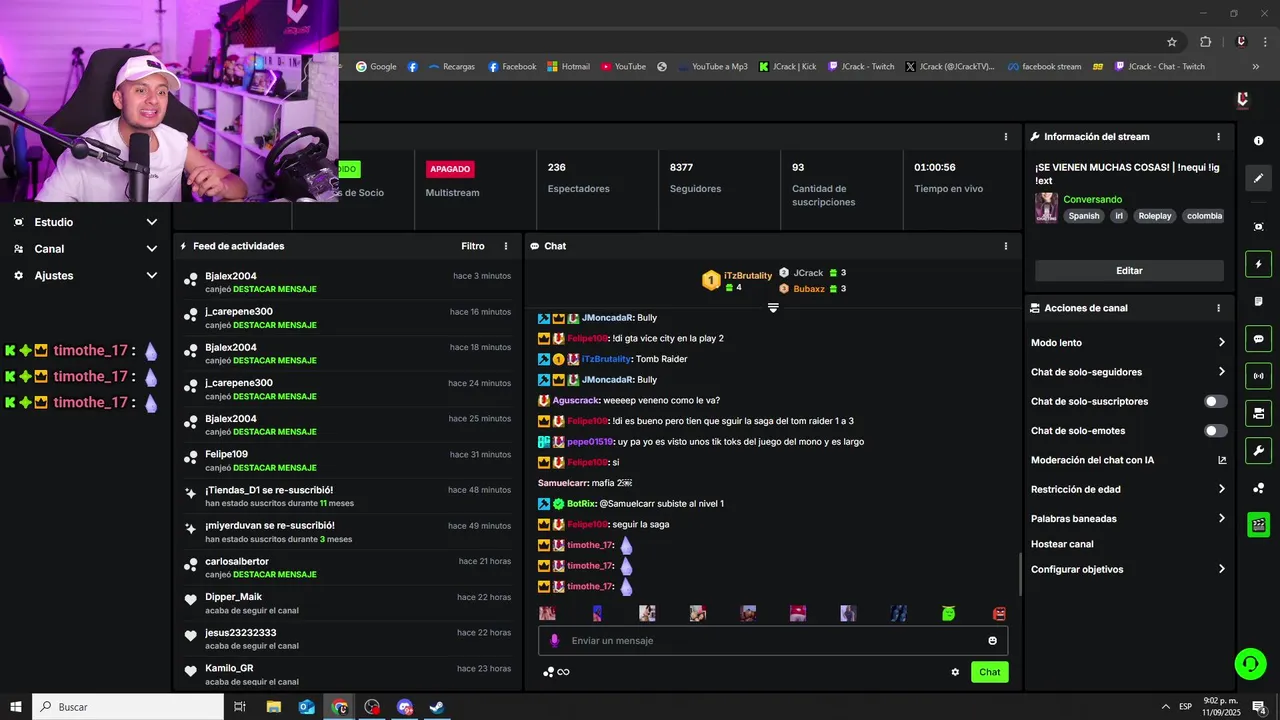Image resolution: width=1280 pixels, height=720 pixels.
Task: Open Chat panel options menu
Action: [1006, 246]
